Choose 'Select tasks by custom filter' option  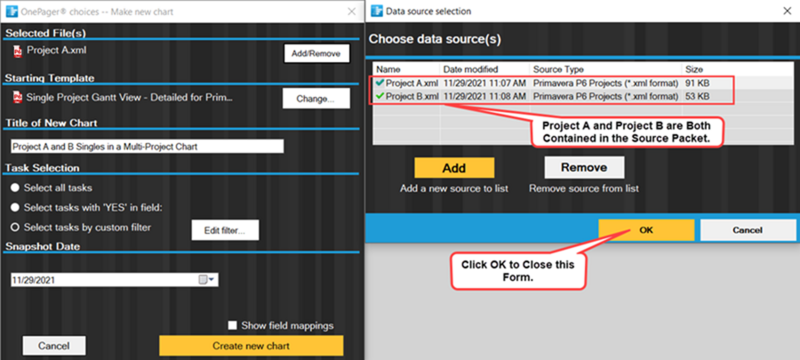tap(15, 227)
